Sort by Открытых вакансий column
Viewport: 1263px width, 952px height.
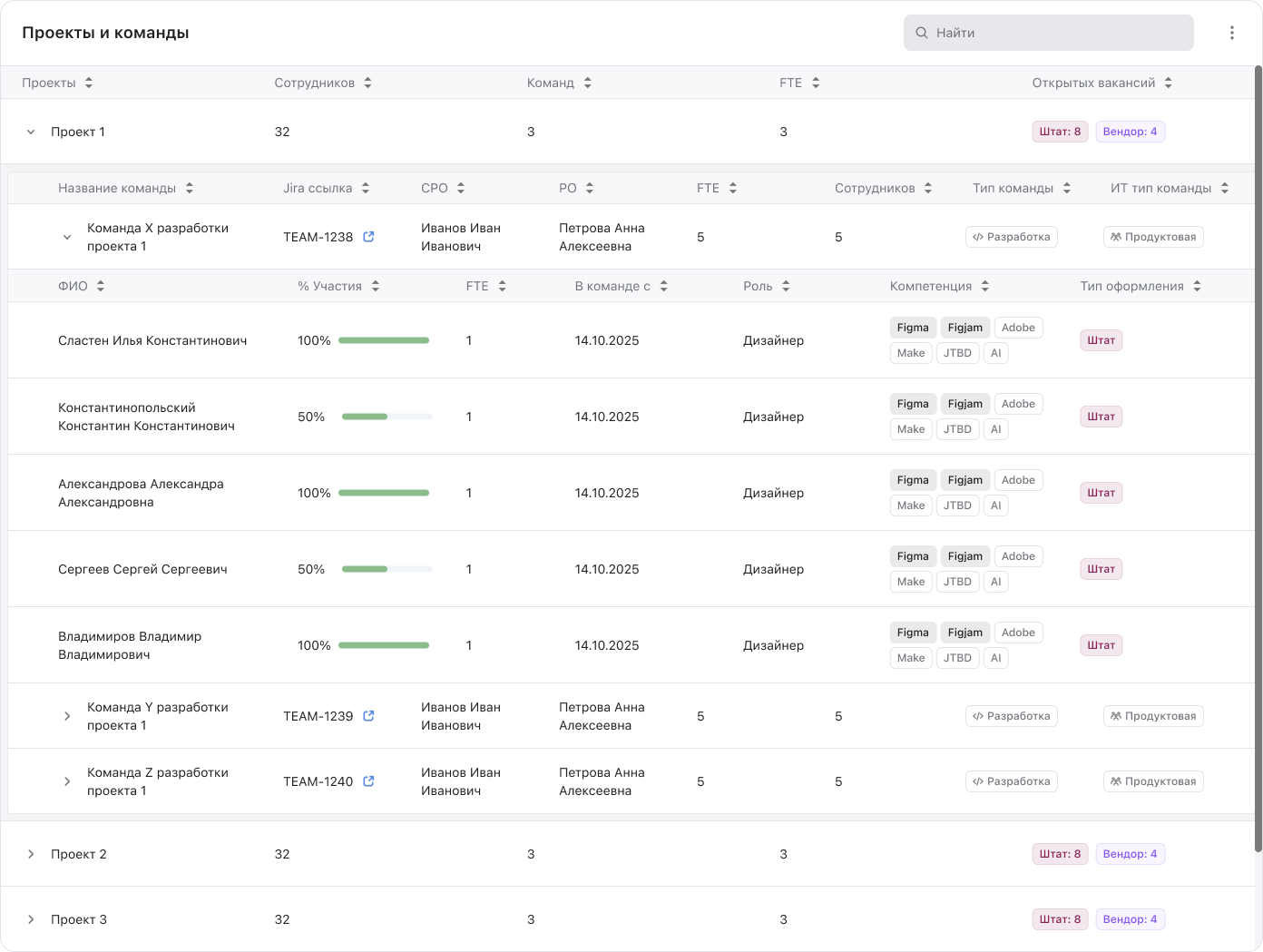(x=1168, y=83)
